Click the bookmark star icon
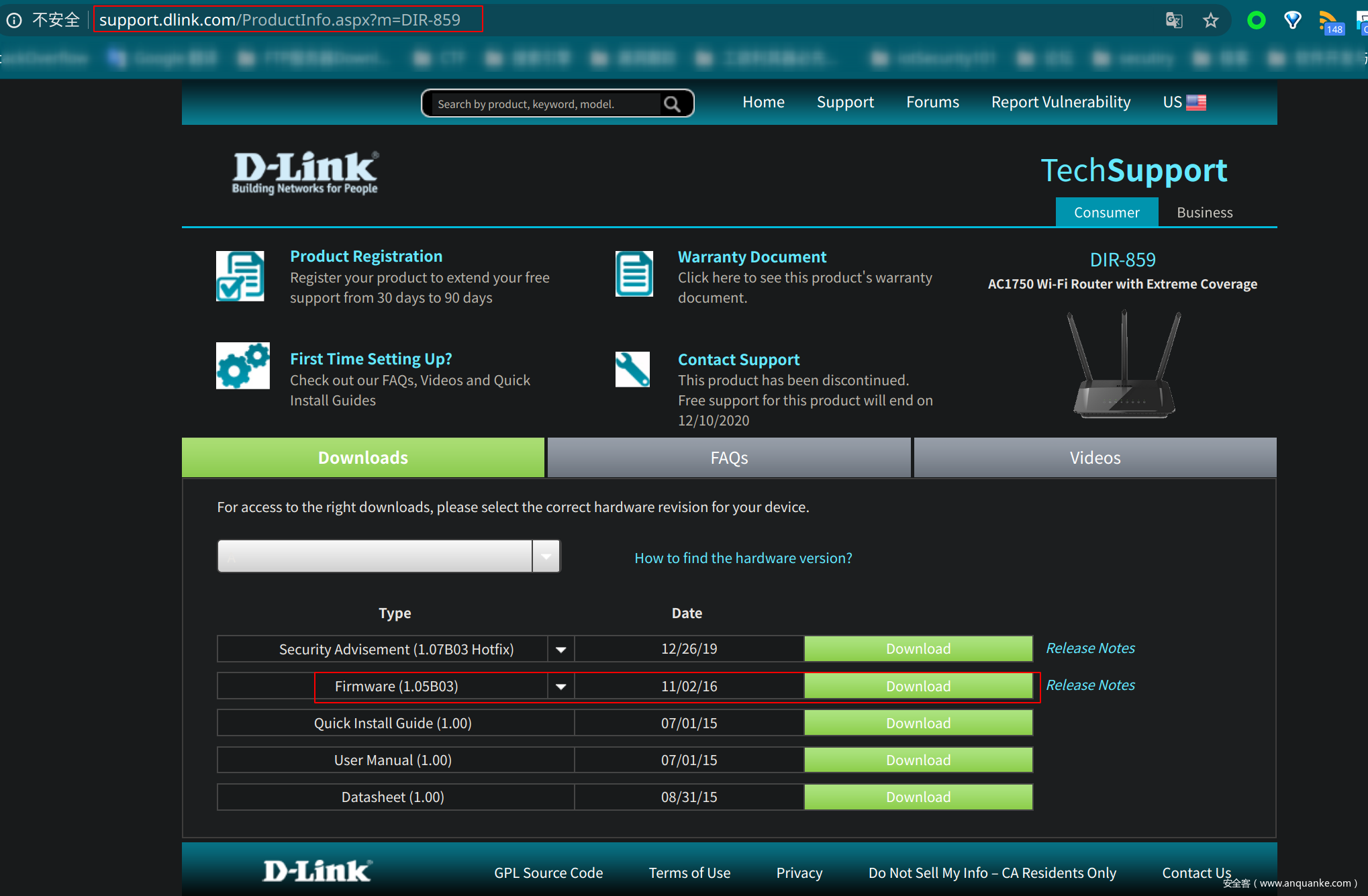This screenshot has width=1368, height=896. pyautogui.click(x=1210, y=20)
